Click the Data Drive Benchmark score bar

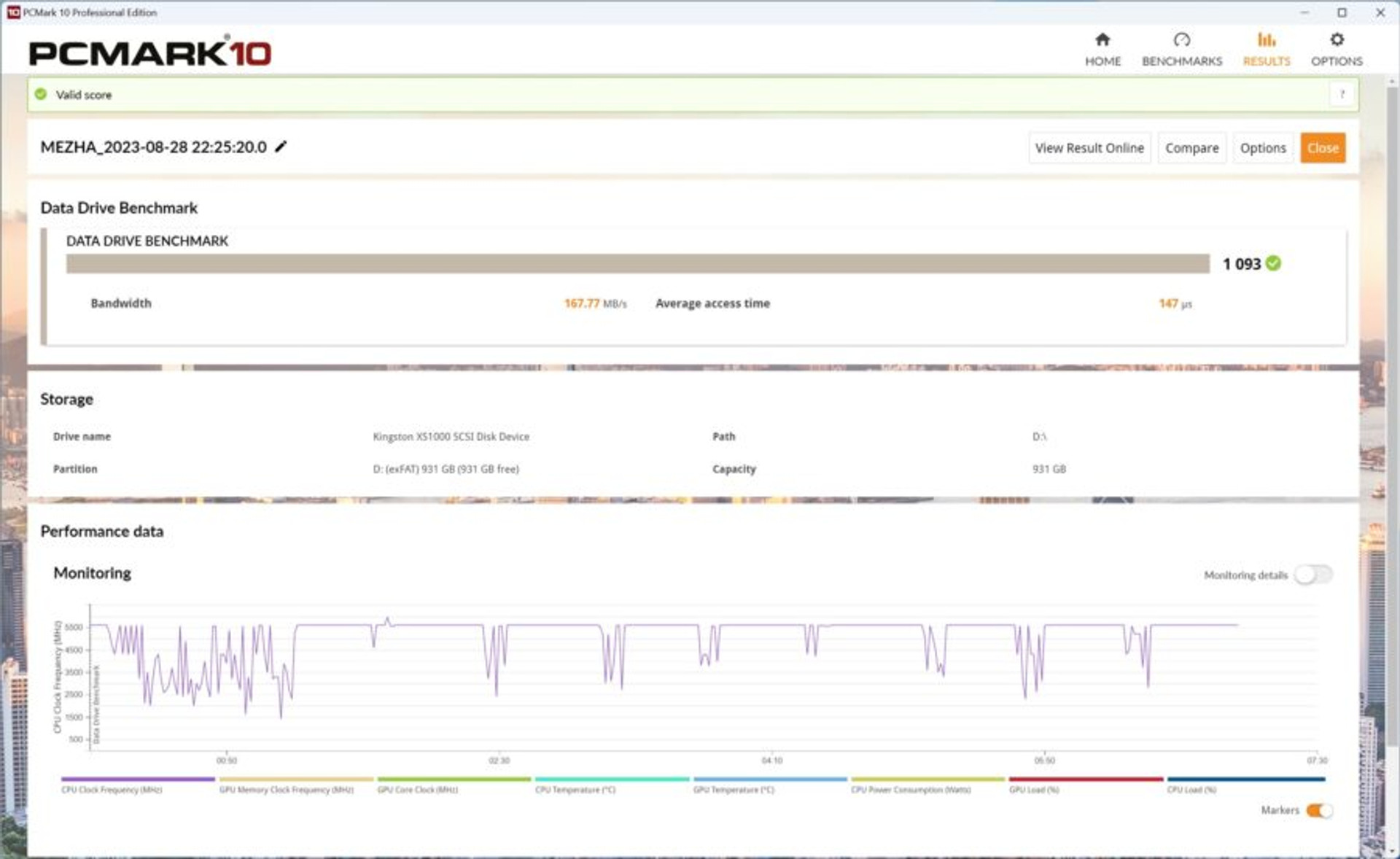click(x=637, y=263)
